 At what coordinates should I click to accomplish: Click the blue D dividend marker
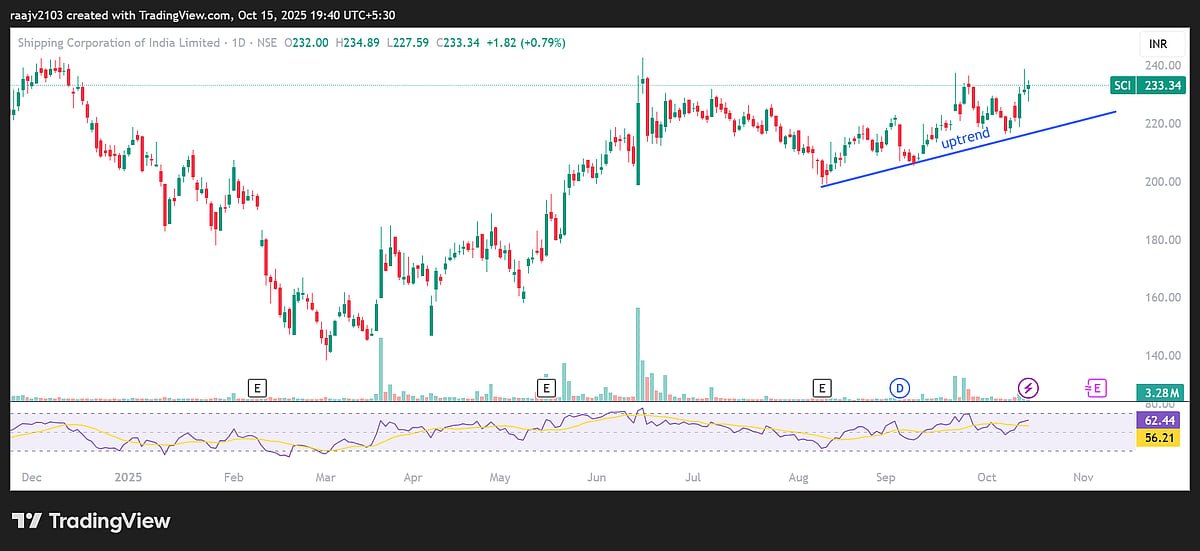899,387
